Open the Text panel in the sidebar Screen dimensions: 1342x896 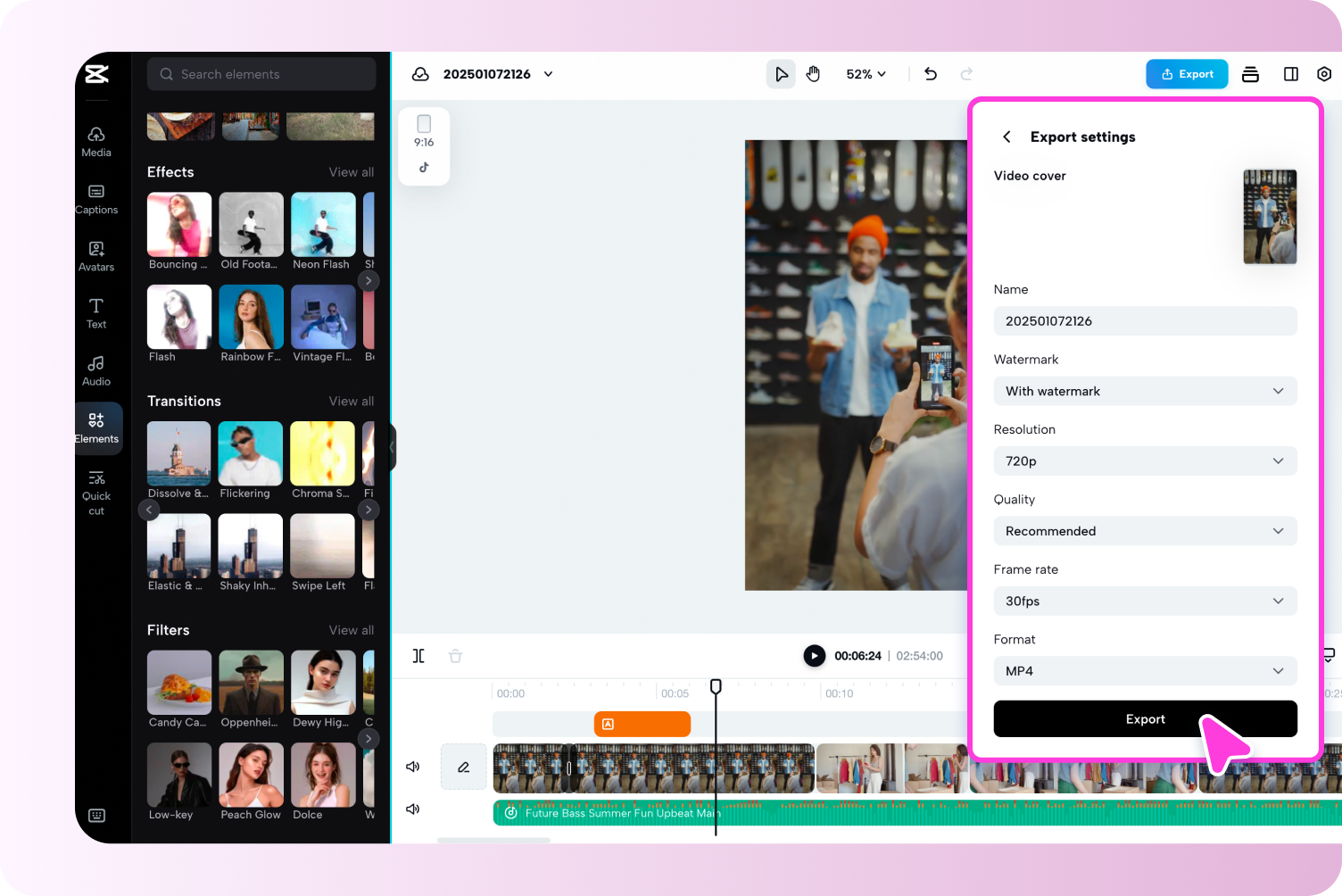[x=95, y=313]
